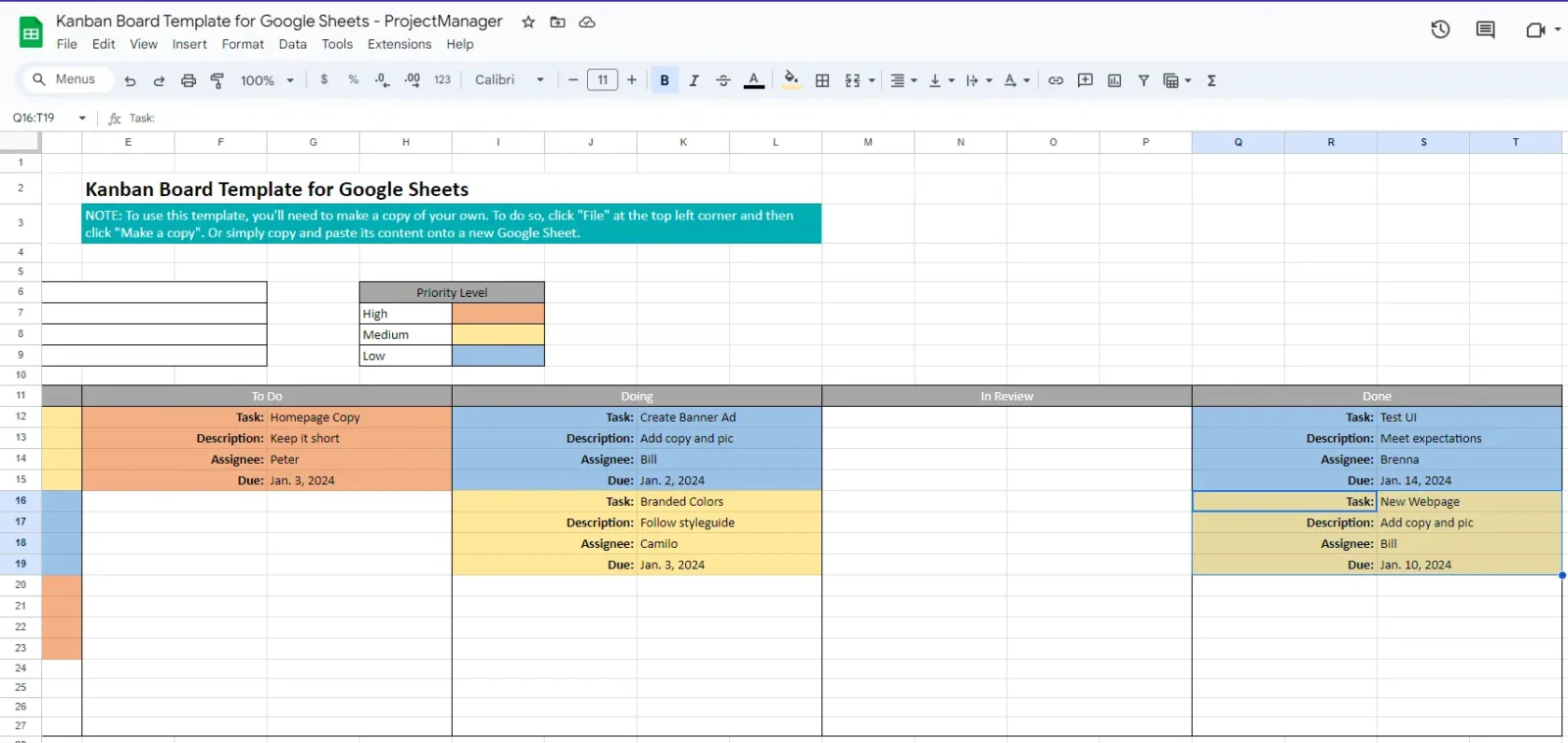The image size is (1568, 743).
Task: Select the Low priority blue swatch cell
Action: coord(498,356)
